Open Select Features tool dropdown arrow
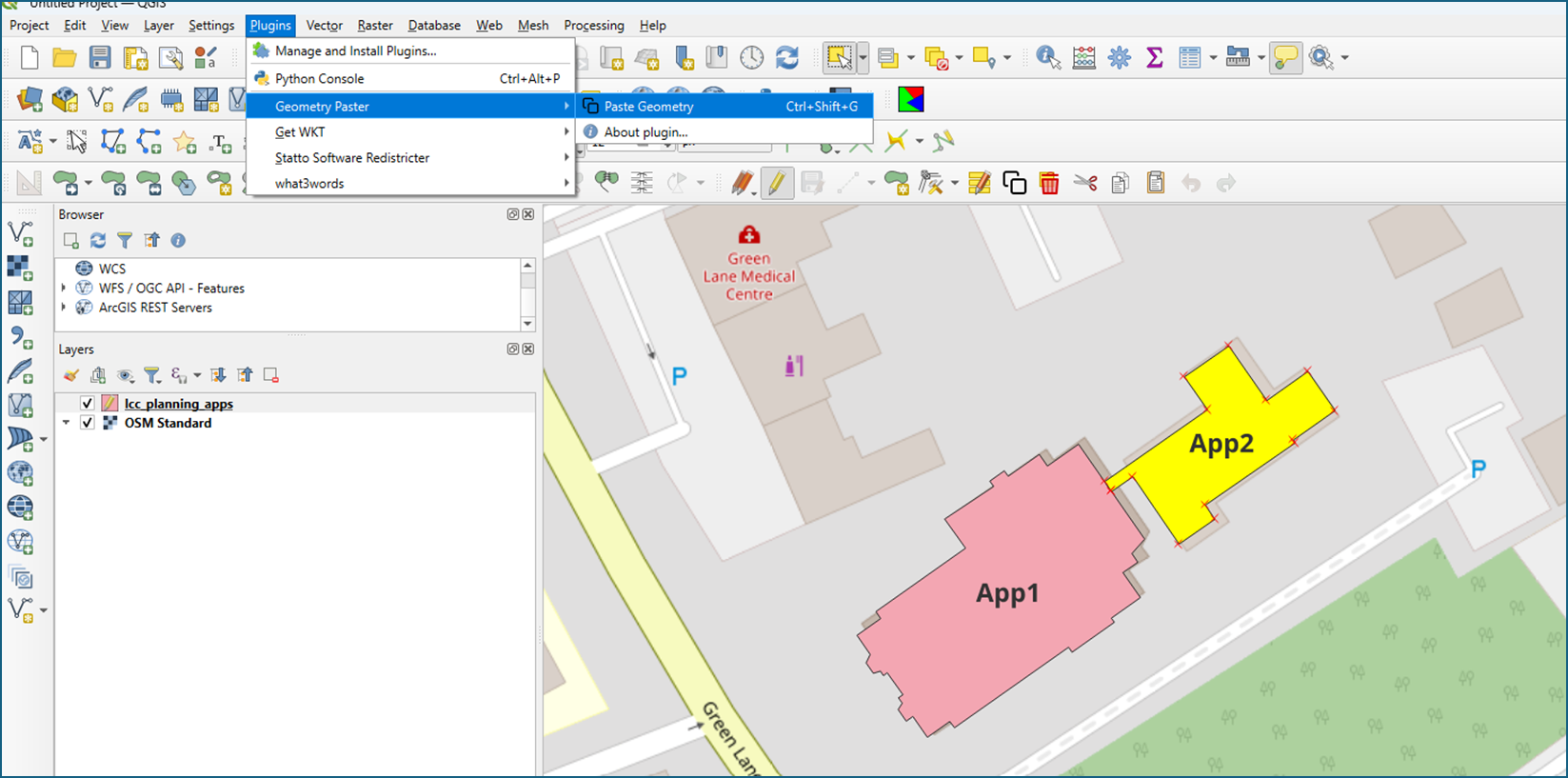This screenshot has width=1568, height=778. 863,58
